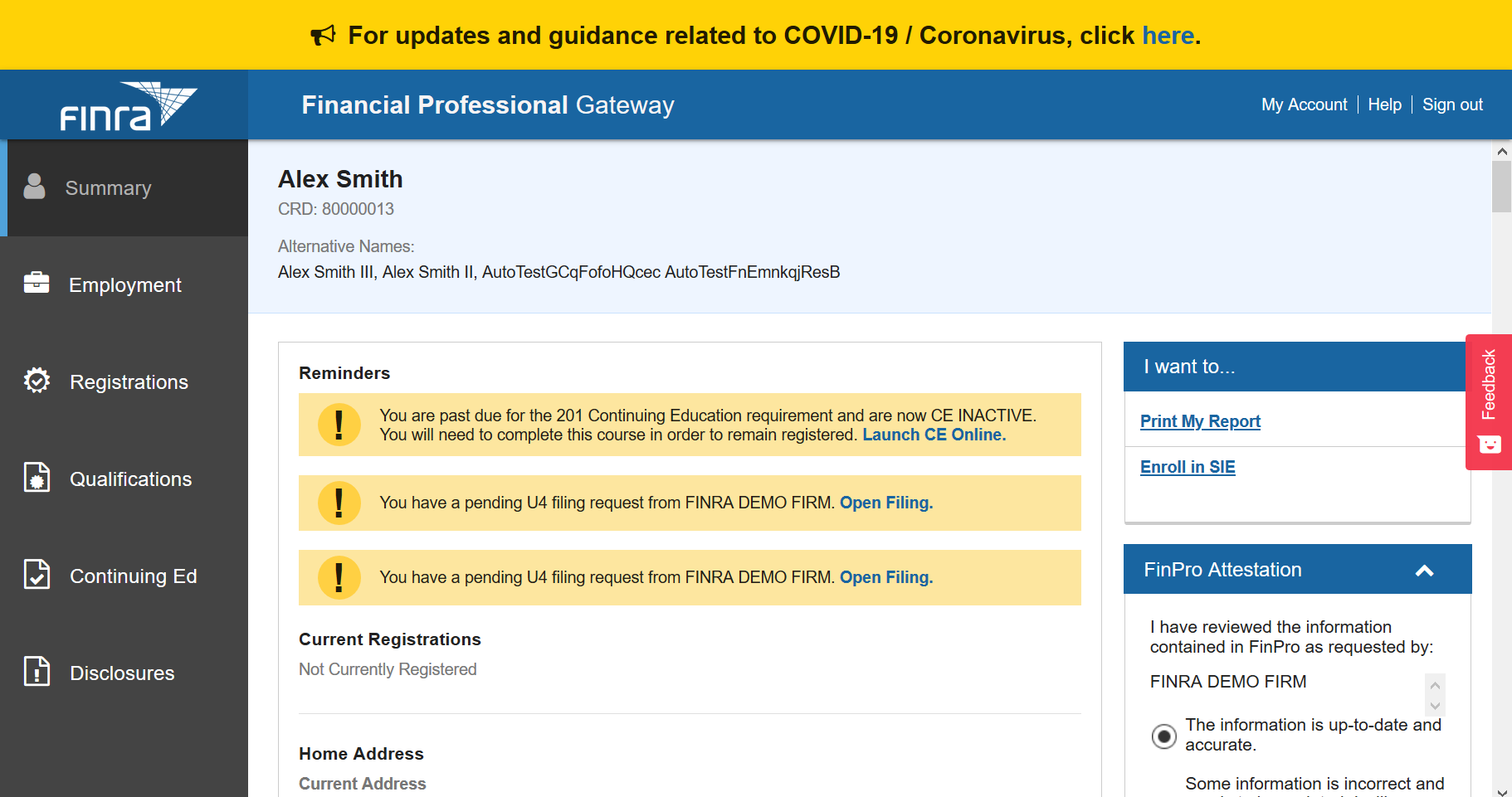Open Enroll in SIE

pos(1187,466)
